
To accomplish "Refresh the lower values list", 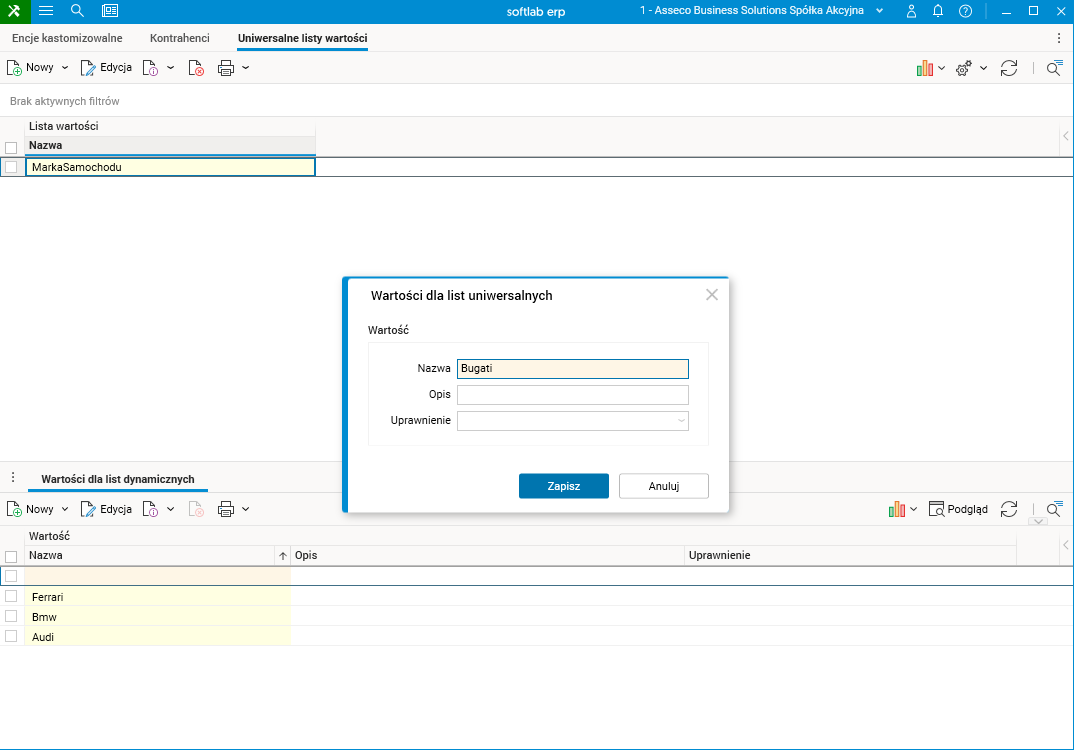I will tap(1009, 510).
